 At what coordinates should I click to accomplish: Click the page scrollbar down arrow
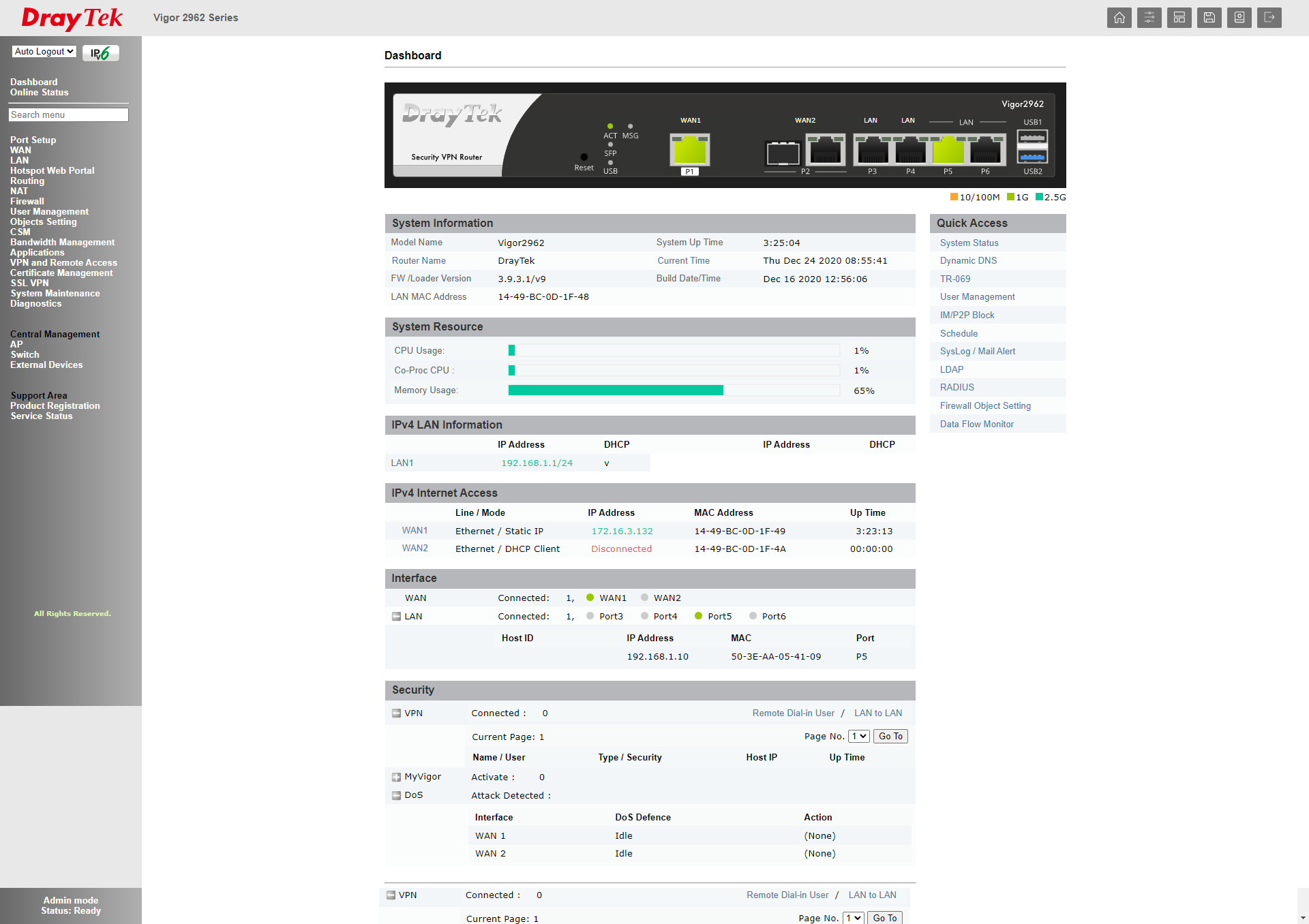tap(1303, 918)
